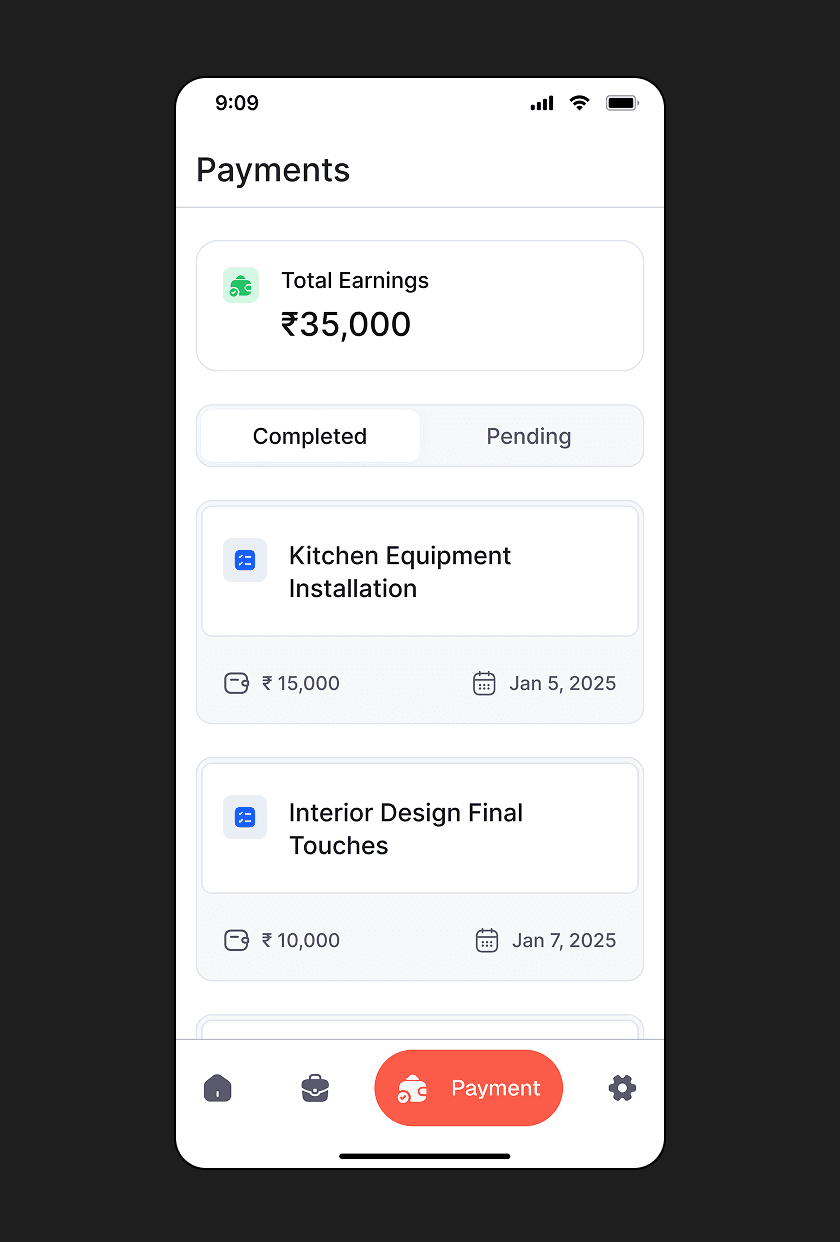Tap the calendar icon beside Jan 5, 2025
The image size is (840, 1242).
484,684
